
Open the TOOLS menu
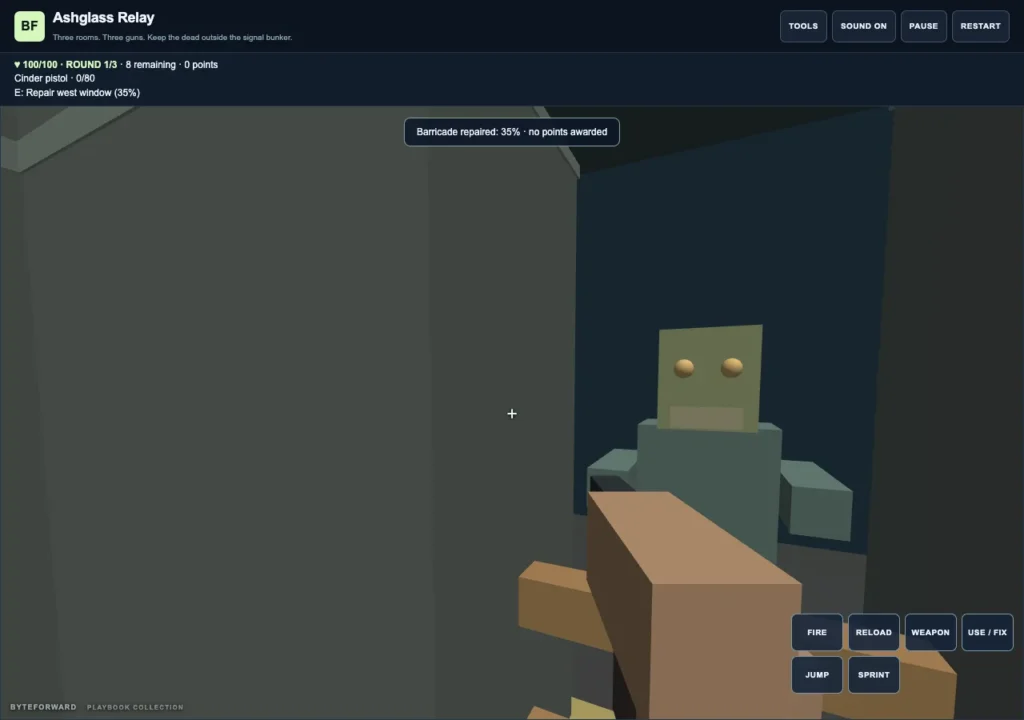[803, 26]
